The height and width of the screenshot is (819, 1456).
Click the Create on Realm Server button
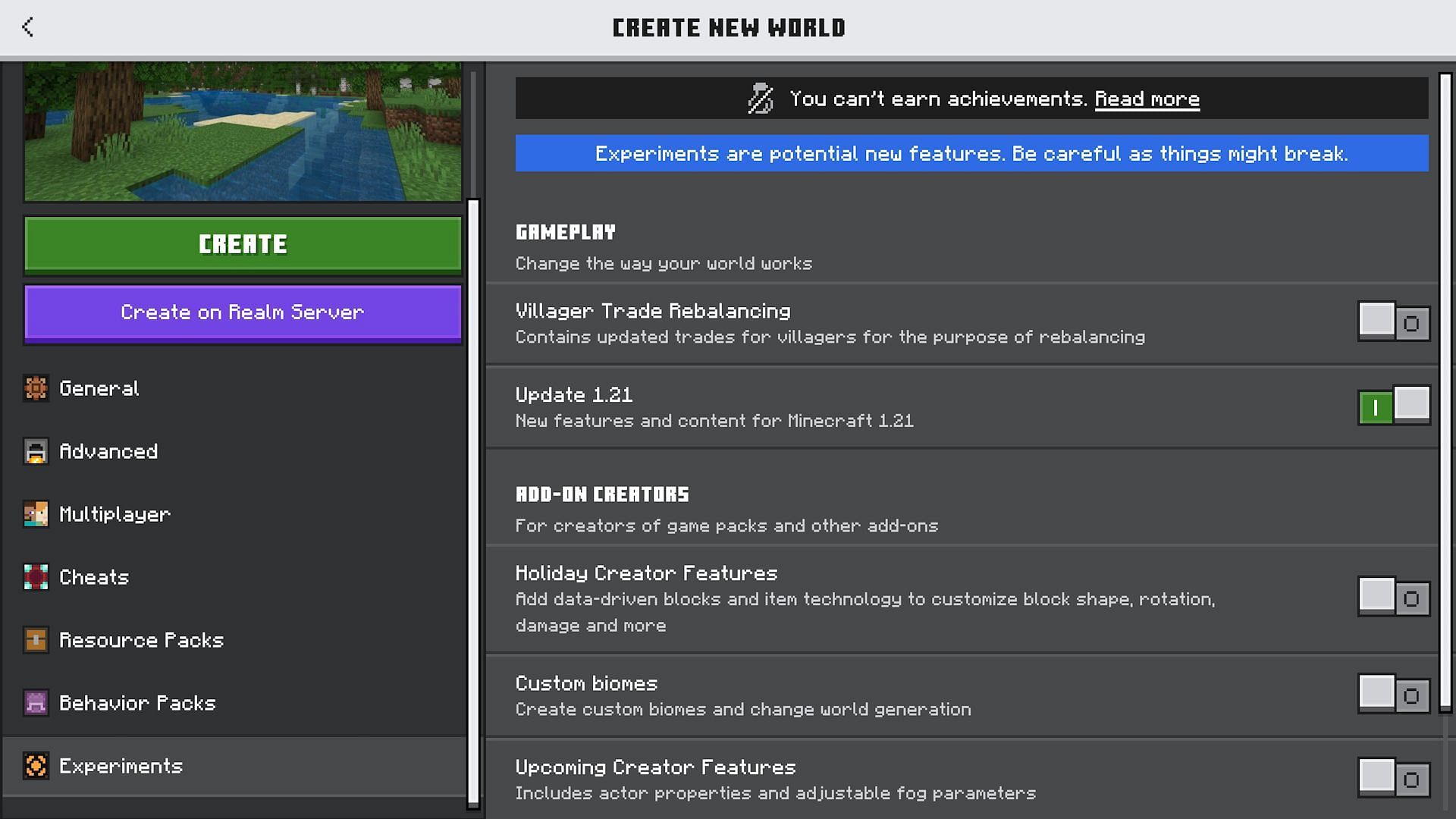pyautogui.click(x=242, y=312)
